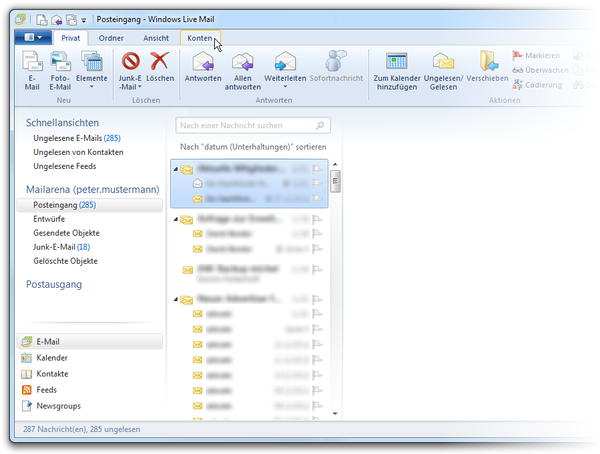This screenshot has height=454, width=600.
Task: Click Zum Kalender hinzufügen
Action: [397, 70]
